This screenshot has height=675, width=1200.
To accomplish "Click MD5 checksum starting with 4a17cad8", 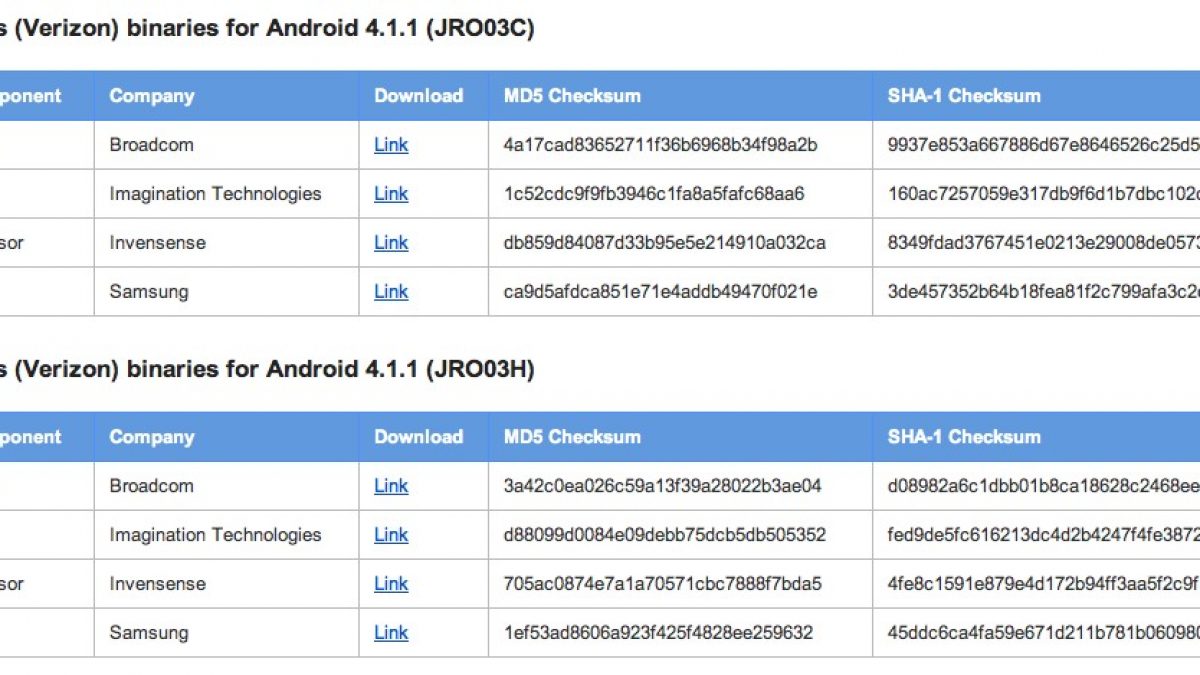I will coord(660,145).
